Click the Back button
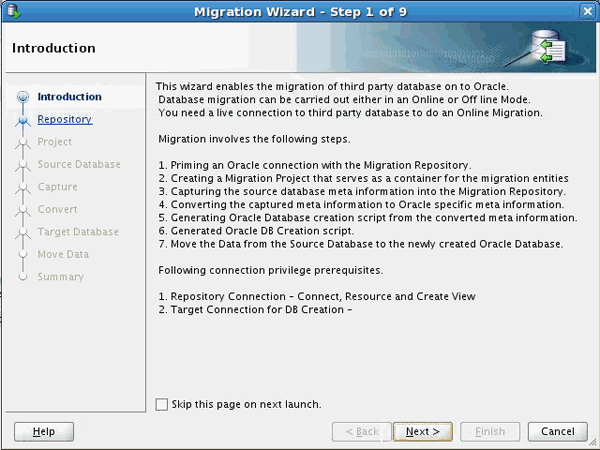 click(361, 431)
